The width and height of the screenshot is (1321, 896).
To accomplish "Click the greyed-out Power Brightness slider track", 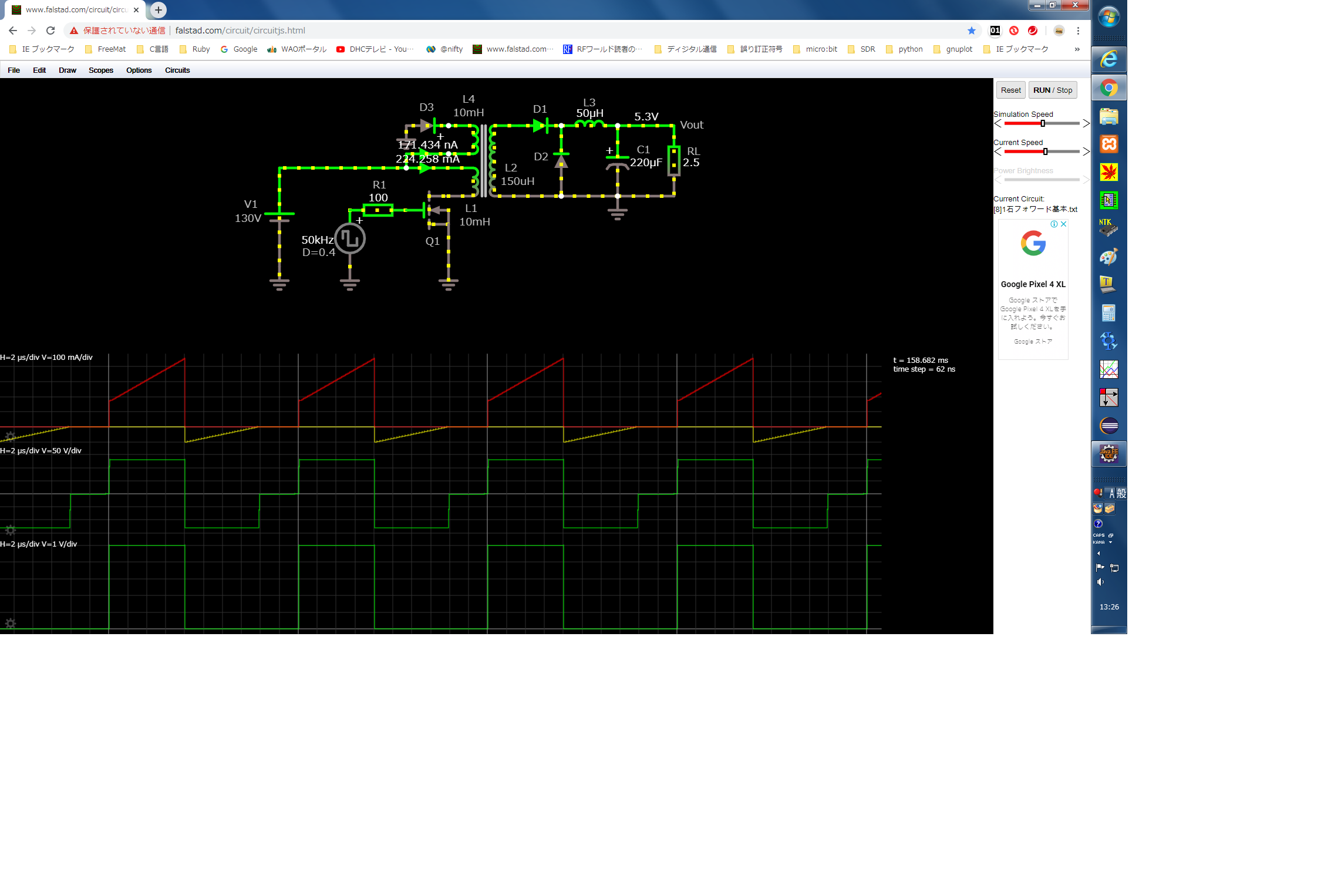I will [x=1042, y=180].
